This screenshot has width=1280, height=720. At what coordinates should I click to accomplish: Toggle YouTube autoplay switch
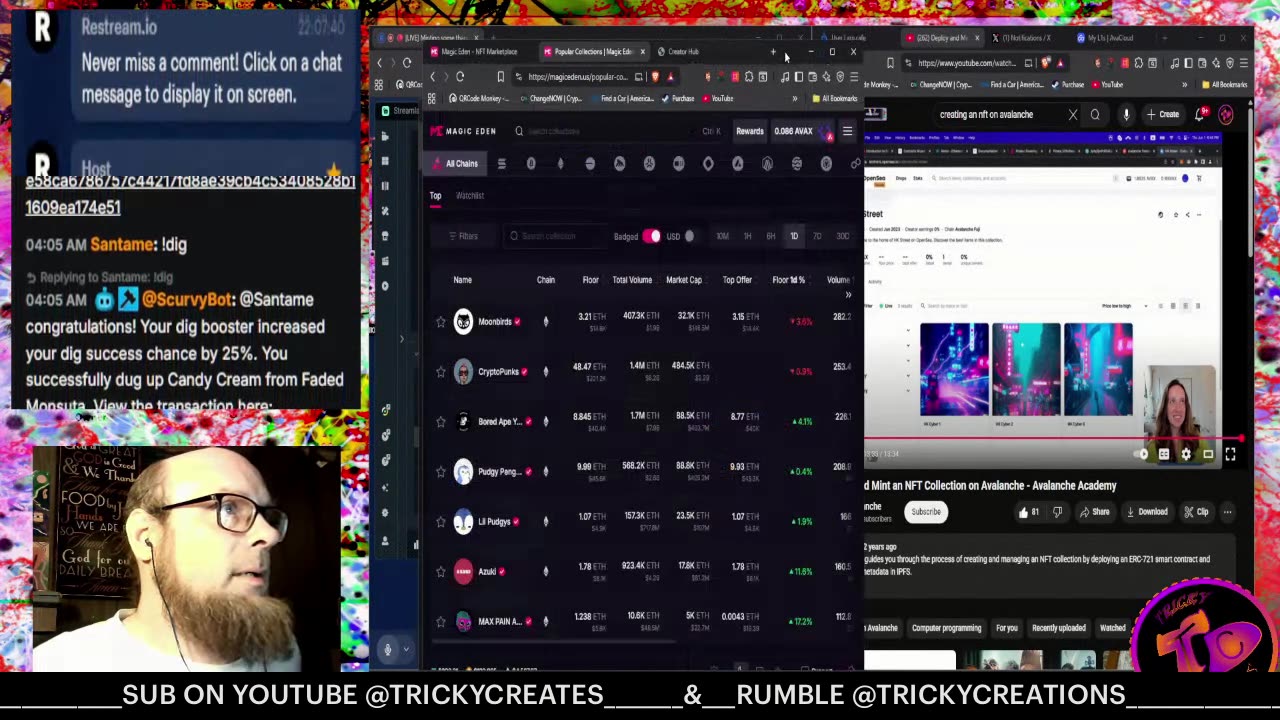[1142, 454]
